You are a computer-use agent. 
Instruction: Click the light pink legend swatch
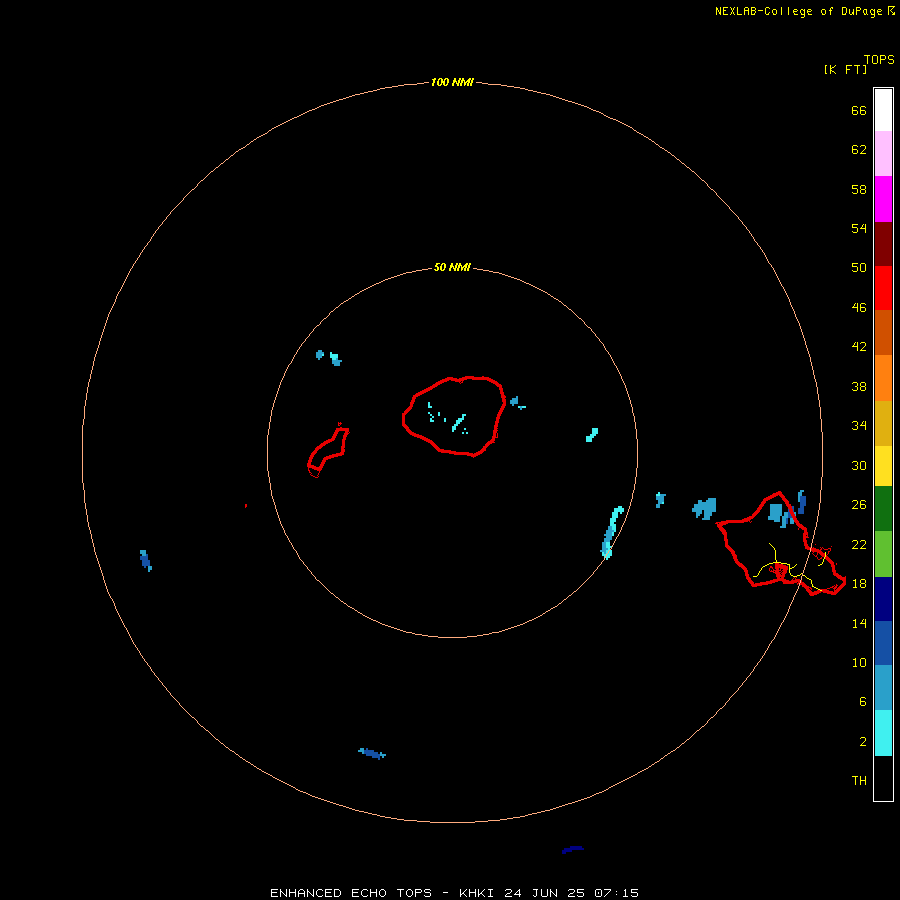pyautogui.click(x=883, y=153)
